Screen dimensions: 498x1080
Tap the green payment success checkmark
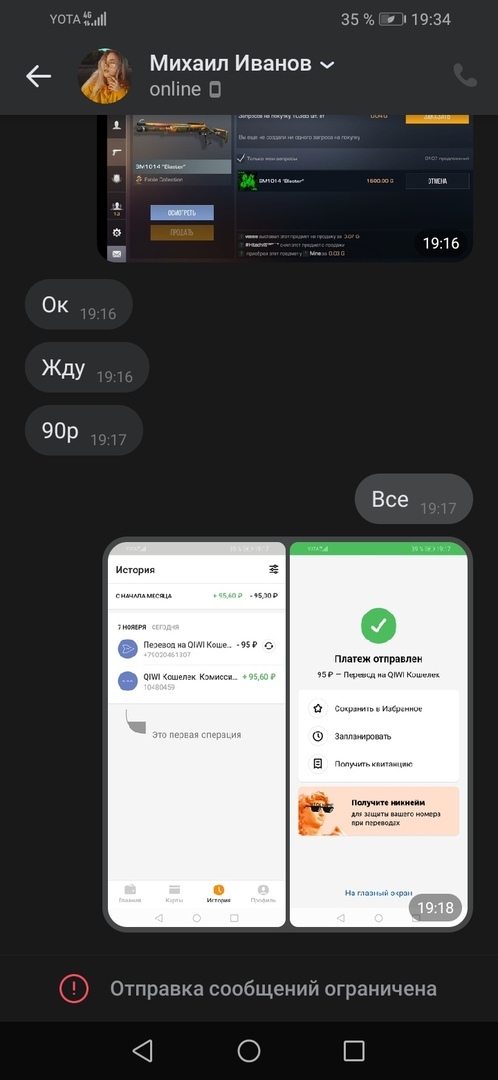coord(378,625)
